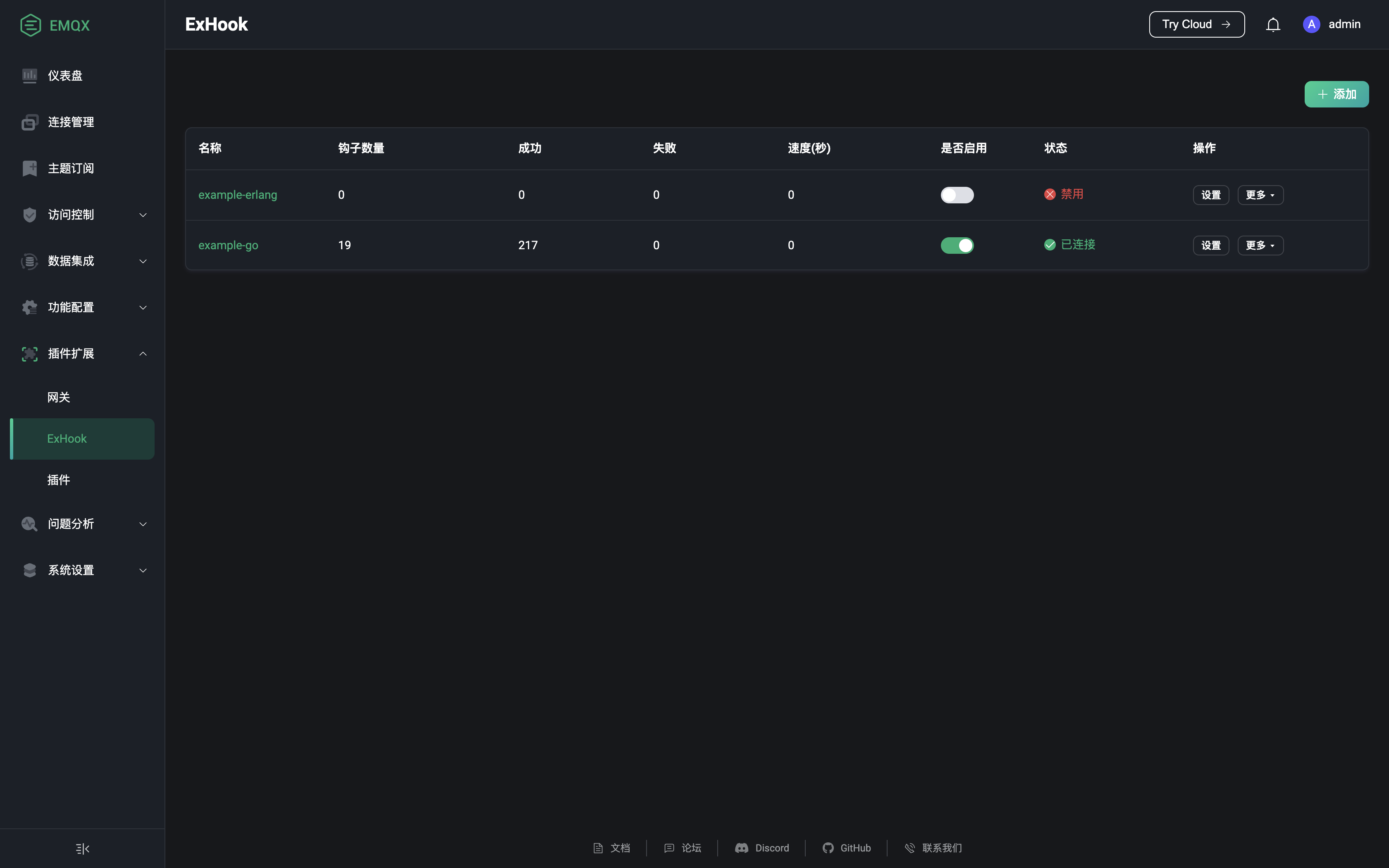Expand 问题分析 menu chevron
The width and height of the screenshot is (1389, 868).
click(x=143, y=524)
